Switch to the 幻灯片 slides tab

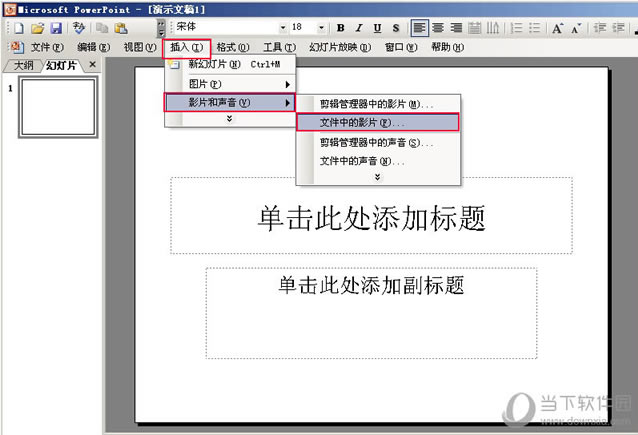[61, 66]
